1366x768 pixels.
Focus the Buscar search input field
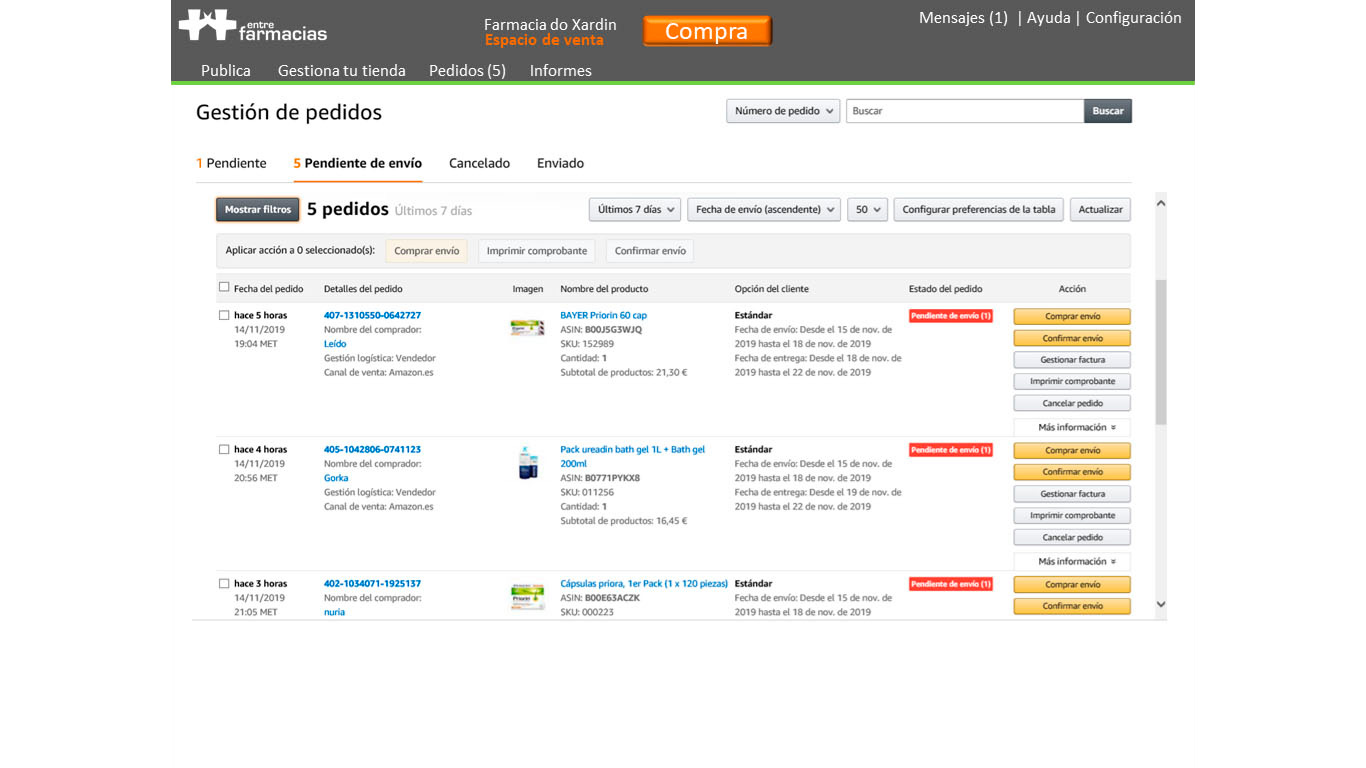pos(964,111)
